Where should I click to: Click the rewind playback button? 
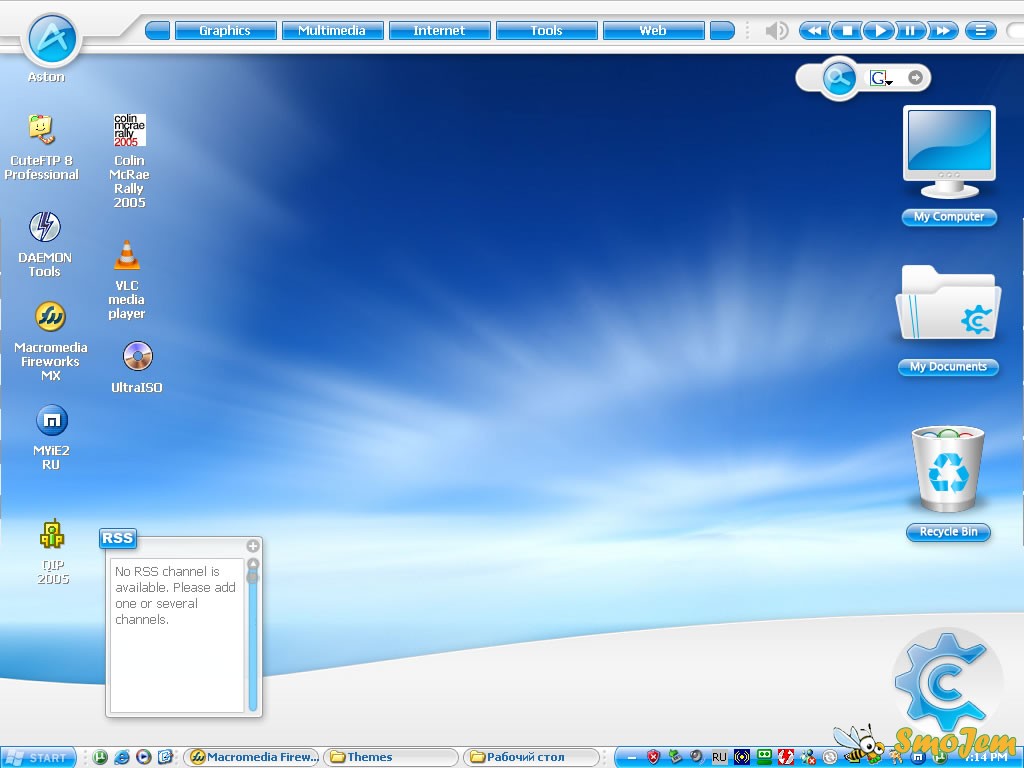click(x=814, y=31)
